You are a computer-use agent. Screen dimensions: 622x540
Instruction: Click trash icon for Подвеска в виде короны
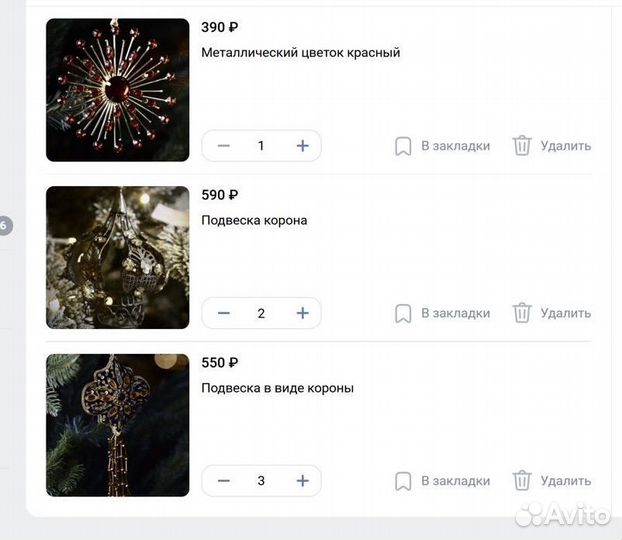pyautogui.click(x=522, y=480)
